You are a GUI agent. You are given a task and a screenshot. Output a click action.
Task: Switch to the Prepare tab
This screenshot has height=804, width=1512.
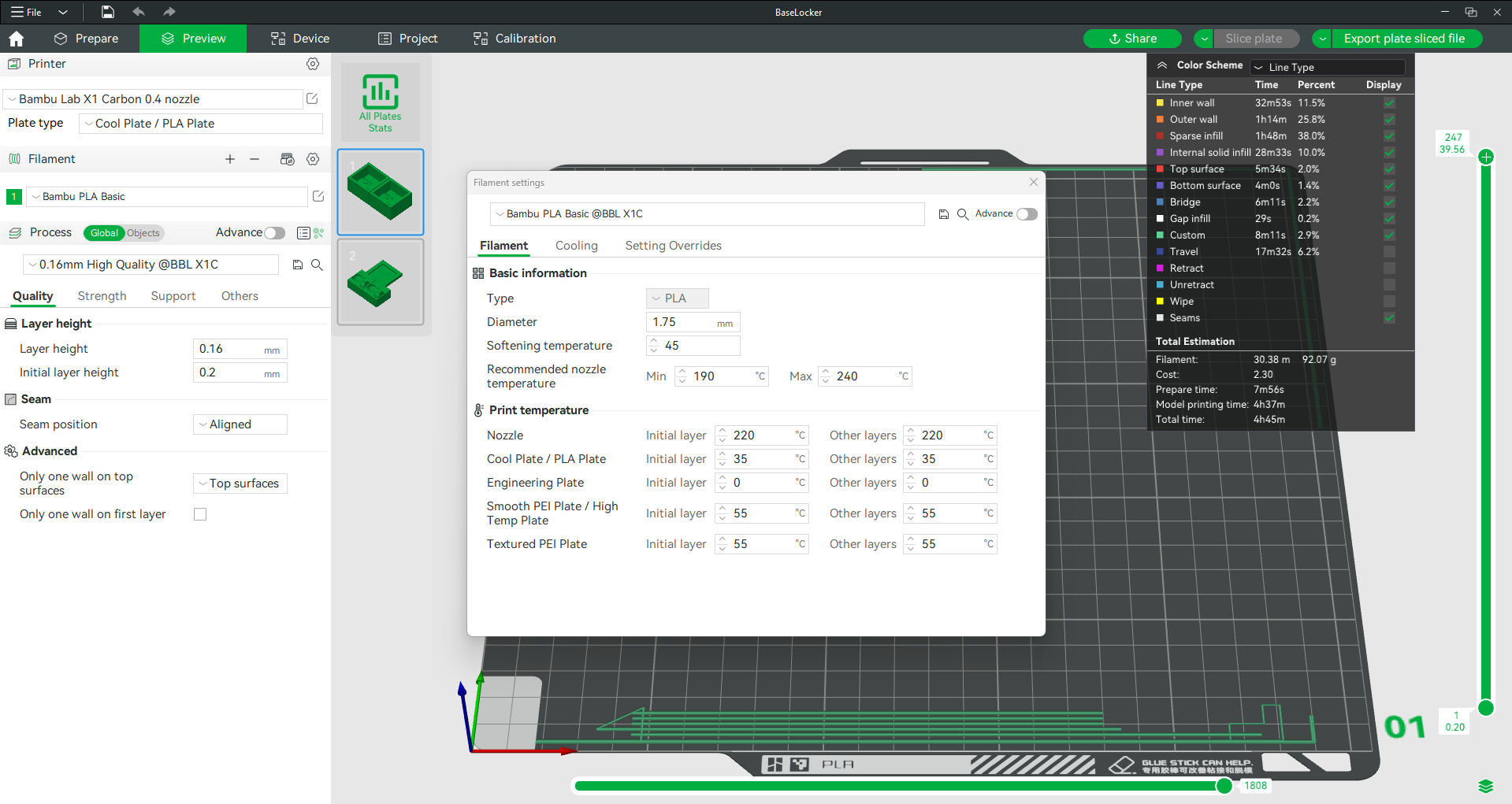click(87, 39)
